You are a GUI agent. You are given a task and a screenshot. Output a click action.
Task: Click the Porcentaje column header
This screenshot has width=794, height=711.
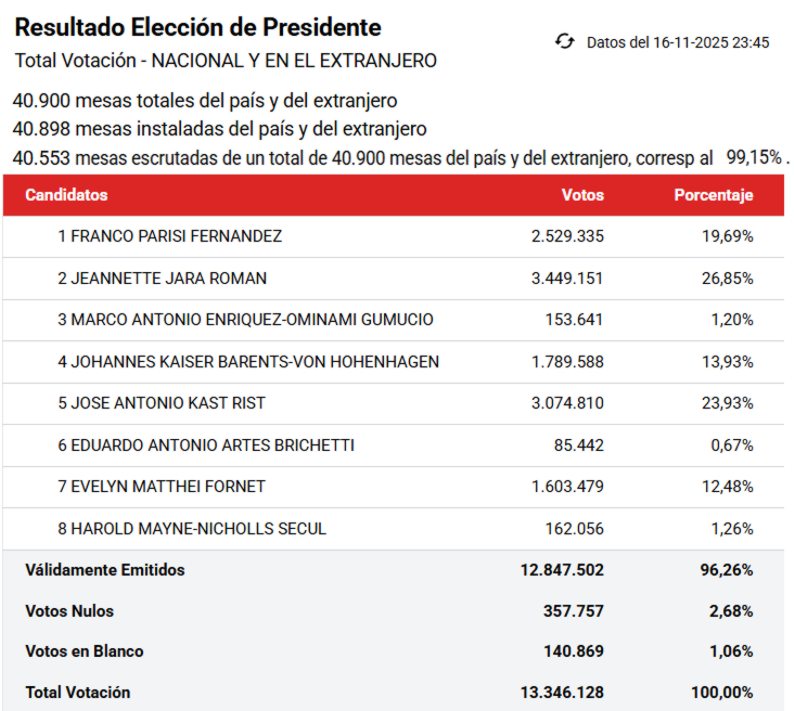tap(713, 195)
